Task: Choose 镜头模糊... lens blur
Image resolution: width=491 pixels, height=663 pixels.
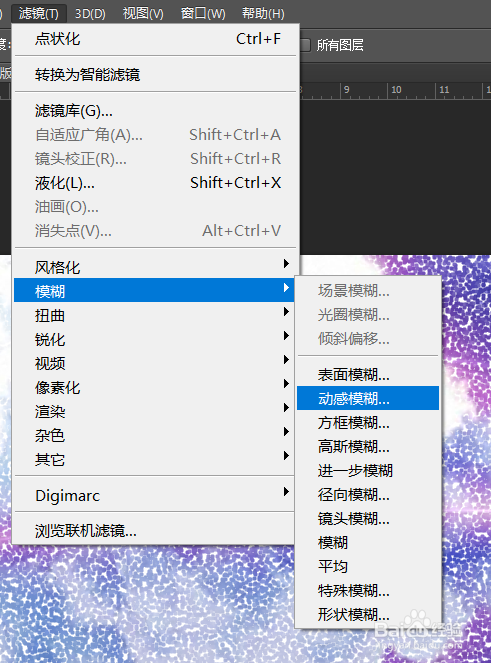Action: pos(368,518)
